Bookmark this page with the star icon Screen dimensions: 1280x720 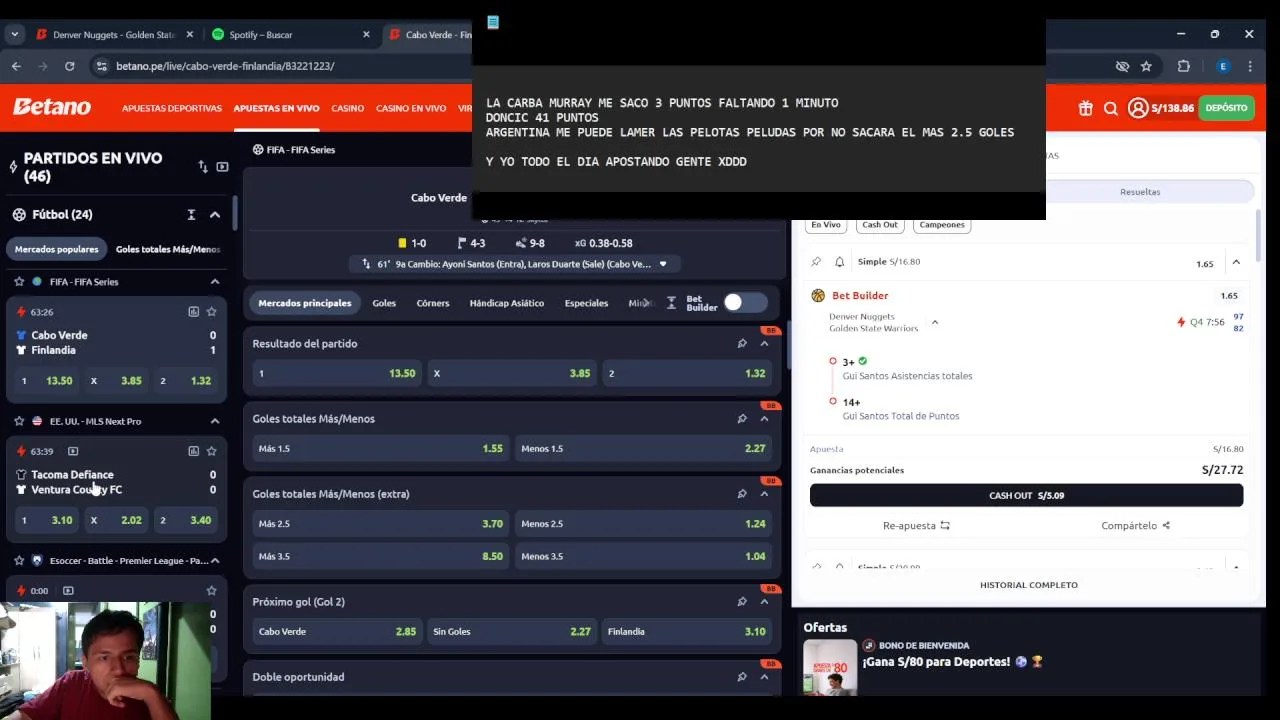point(1146,66)
